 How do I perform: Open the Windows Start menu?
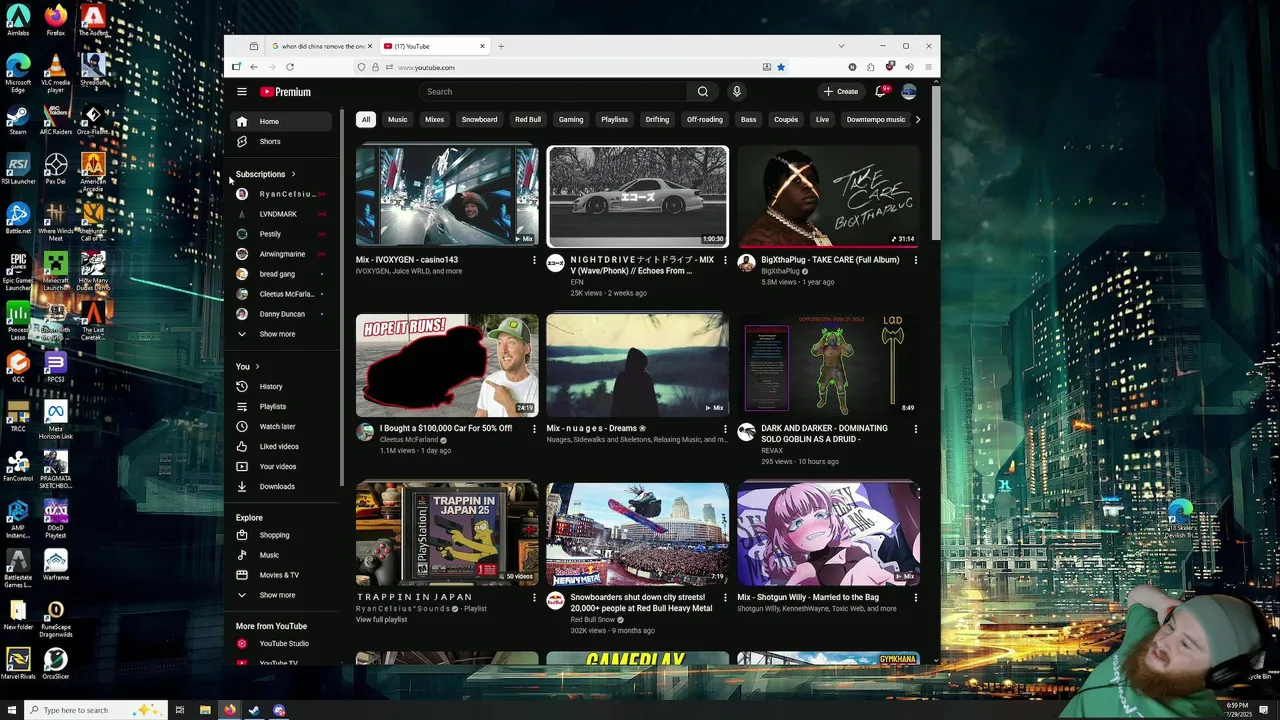pos(10,710)
